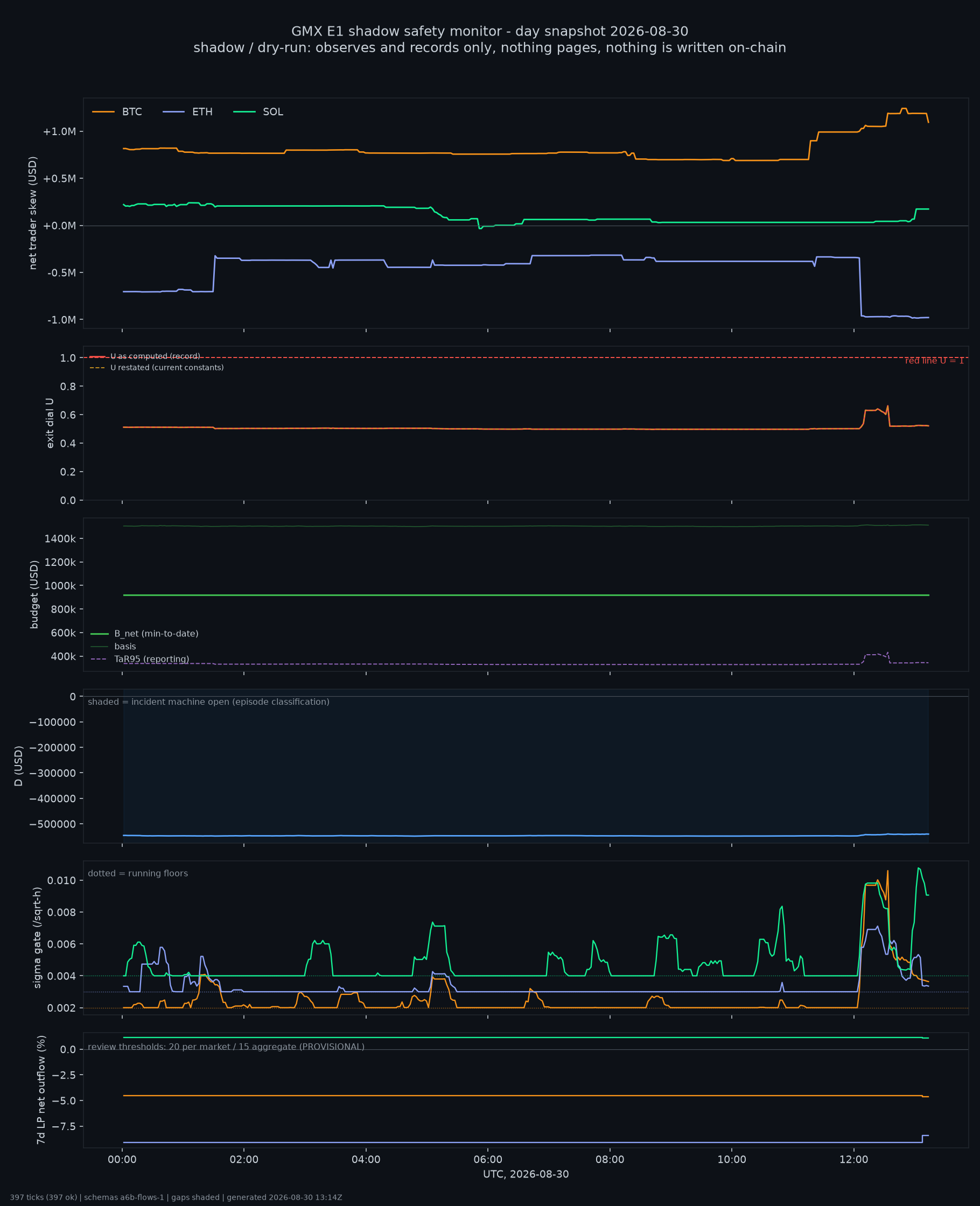Click the '800k' budget tick label
Viewport: 980px width, 1206px height.
[62, 609]
